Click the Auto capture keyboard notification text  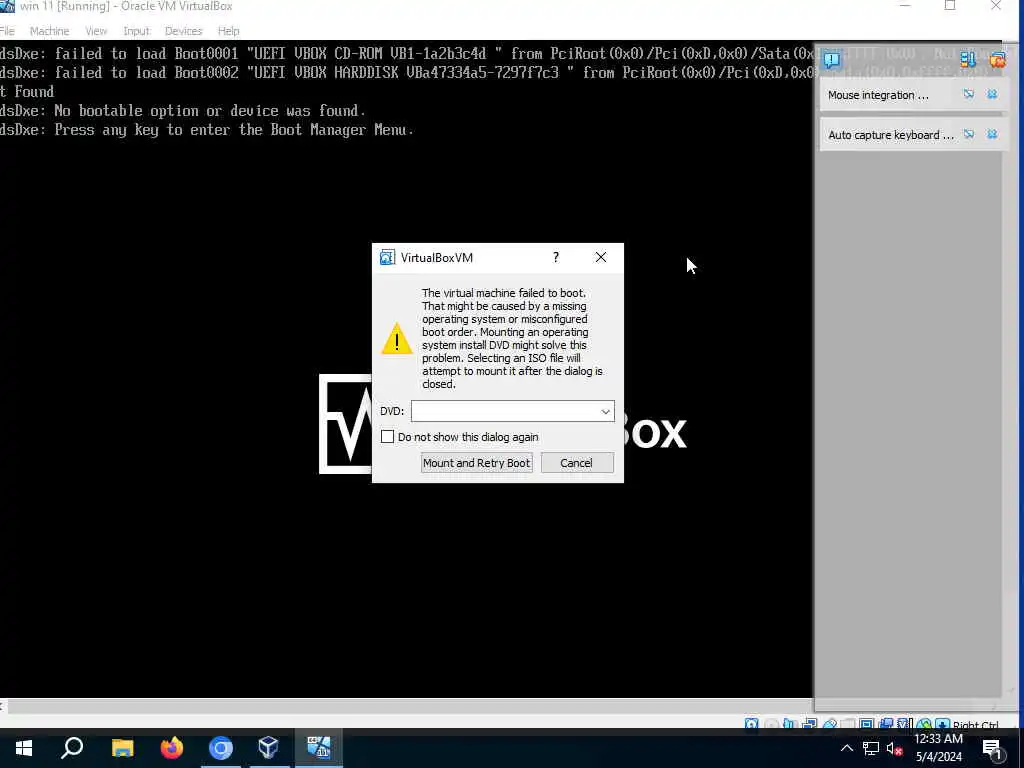891,135
